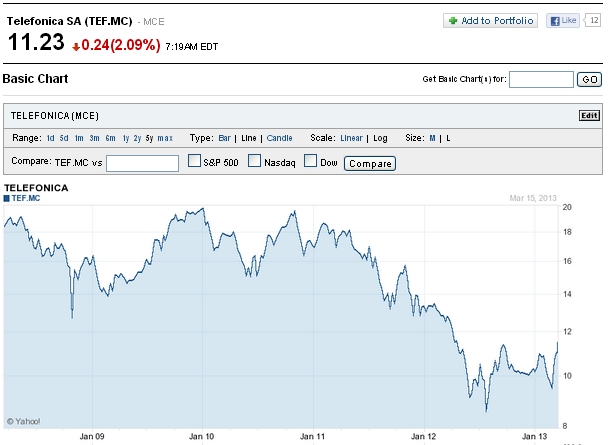This screenshot has width=609, height=445.
Task: Click the Jan 10 axis label
Action: 202,436
